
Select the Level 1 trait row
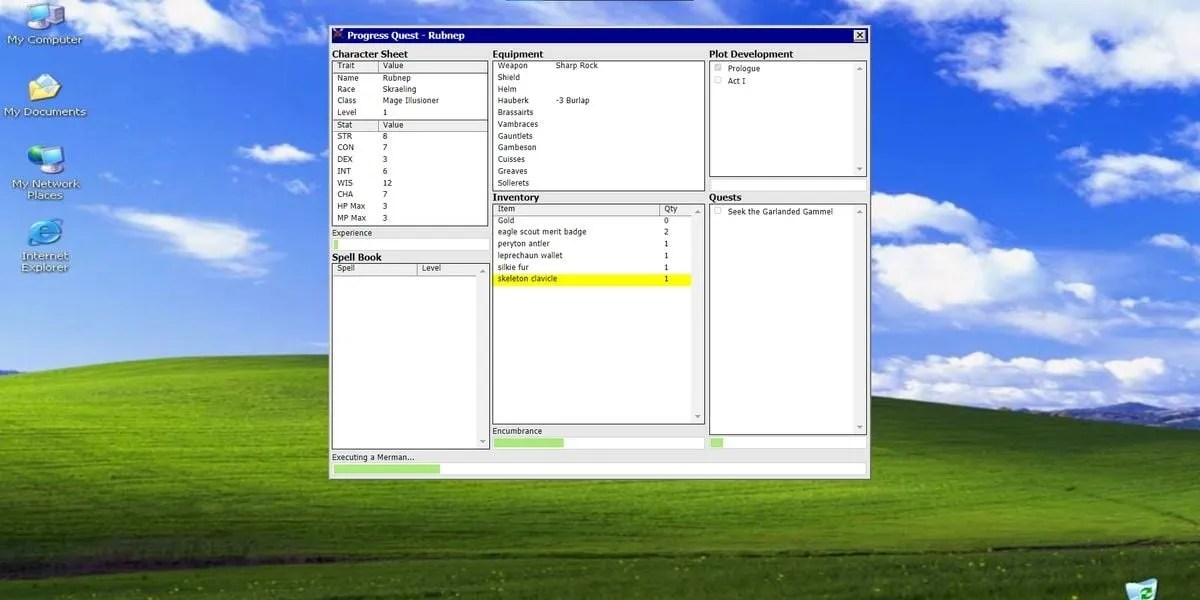[410, 112]
